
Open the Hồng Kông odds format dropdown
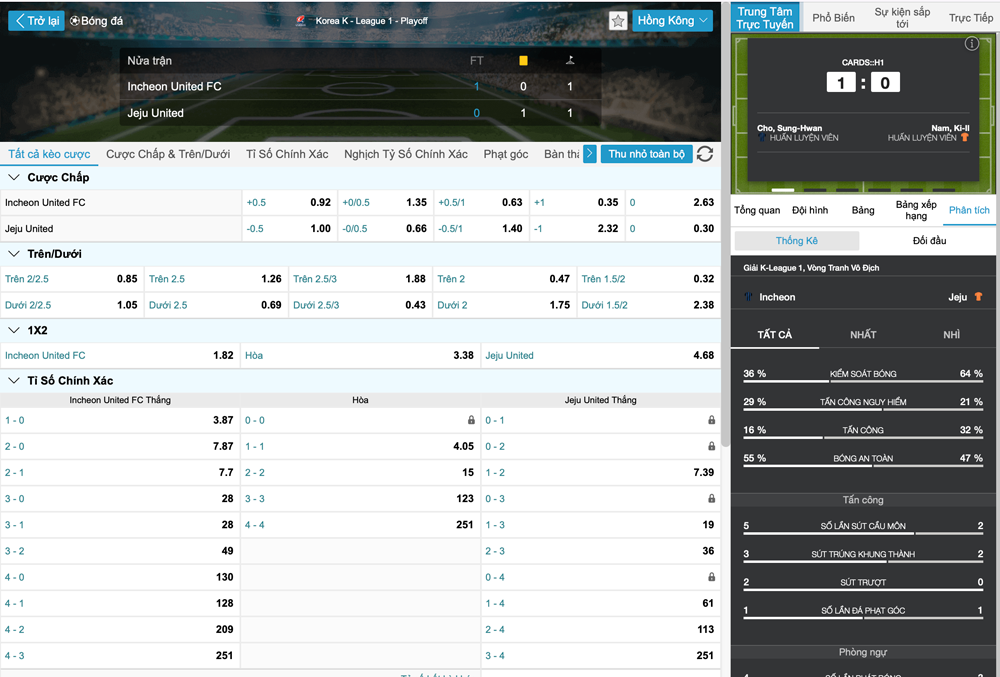point(673,21)
